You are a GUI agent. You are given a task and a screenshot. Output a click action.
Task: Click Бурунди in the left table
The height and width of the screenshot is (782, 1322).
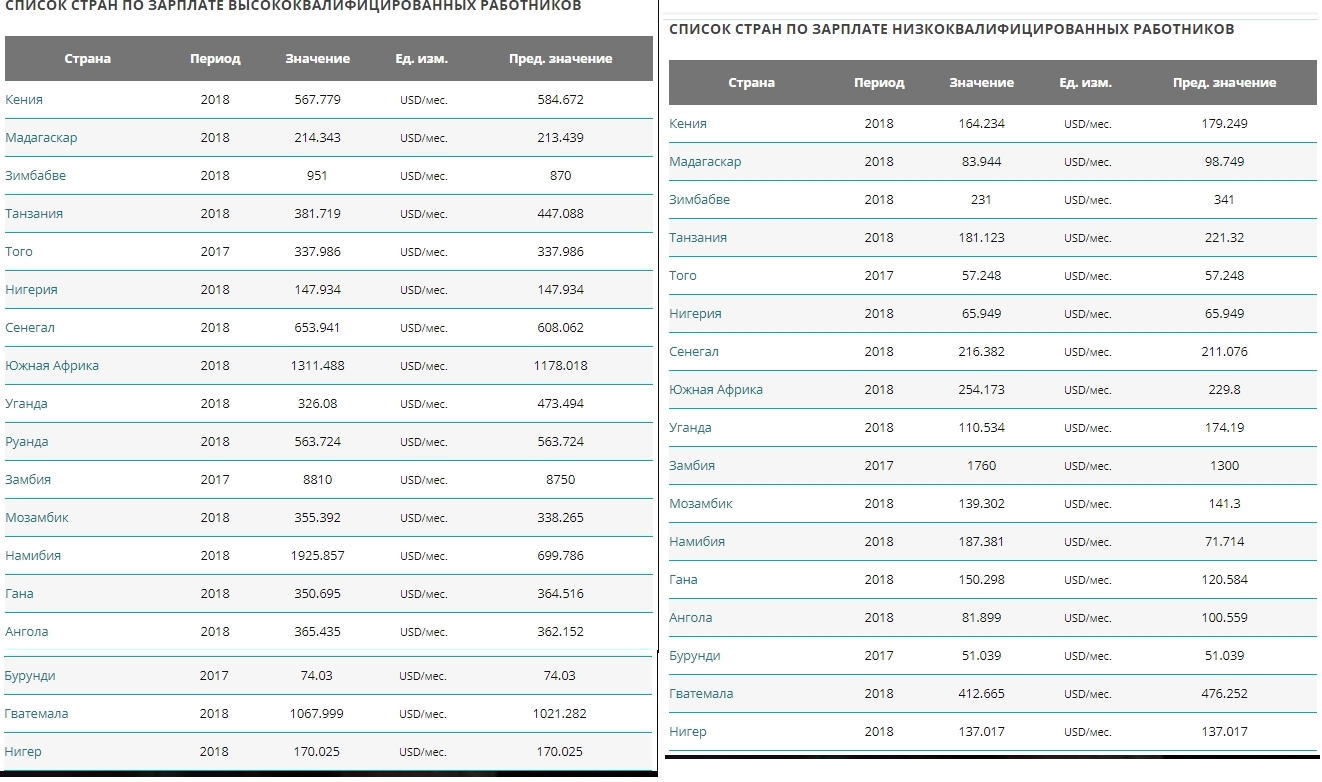(x=30, y=676)
